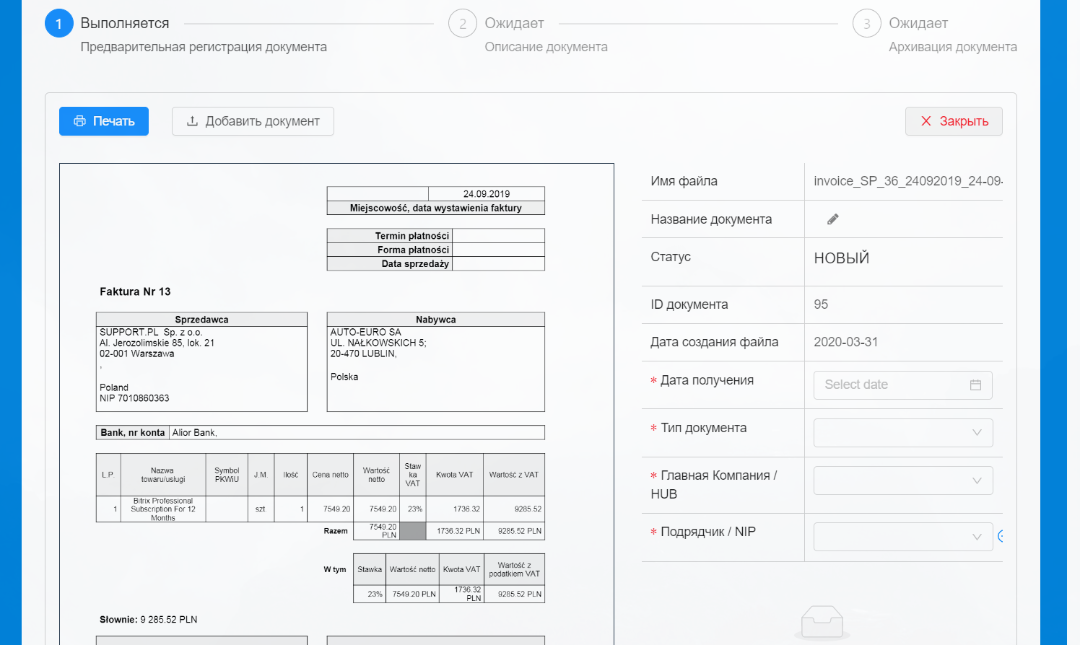Click Добавить документ upload button
The width and height of the screenshot is (1080, 645).
click(x=253, y=121)
